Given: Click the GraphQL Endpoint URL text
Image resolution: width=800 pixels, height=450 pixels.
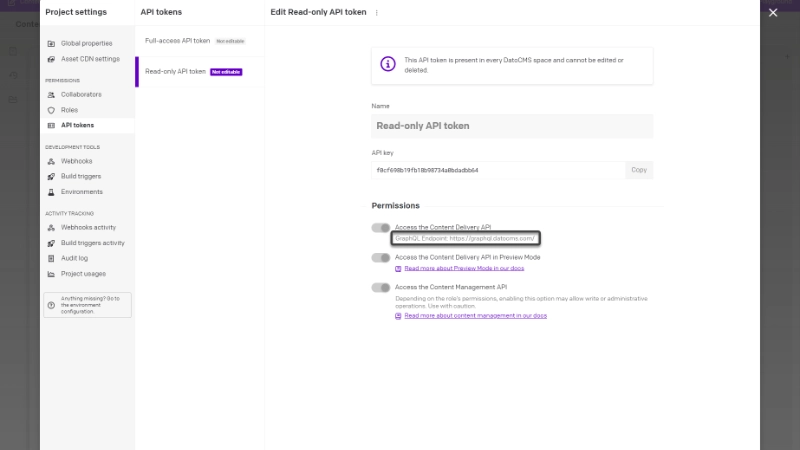Looking at the screenshot, I should (465, 238).
